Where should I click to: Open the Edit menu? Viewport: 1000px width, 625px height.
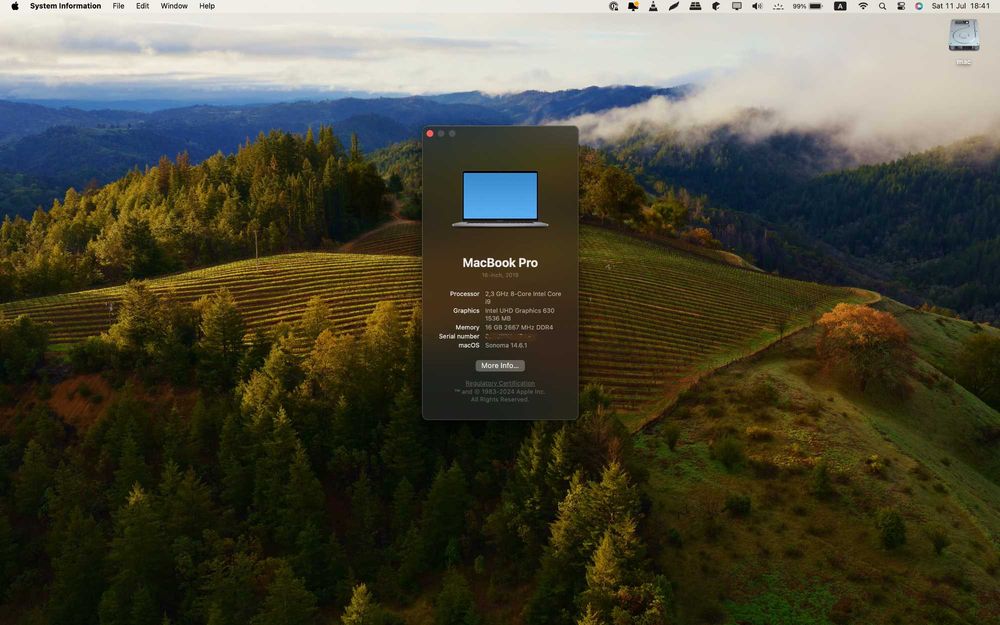tap(143, 6)
